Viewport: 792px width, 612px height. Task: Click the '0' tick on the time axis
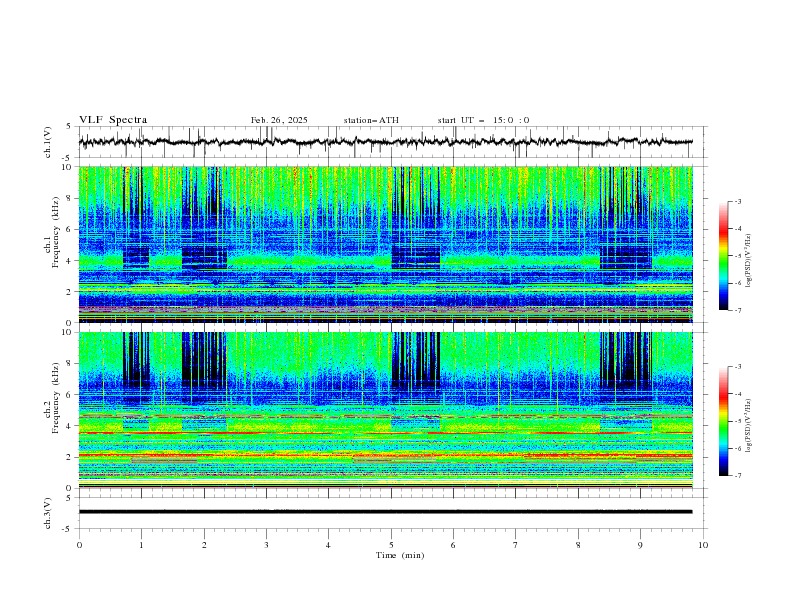click(79, 545)
